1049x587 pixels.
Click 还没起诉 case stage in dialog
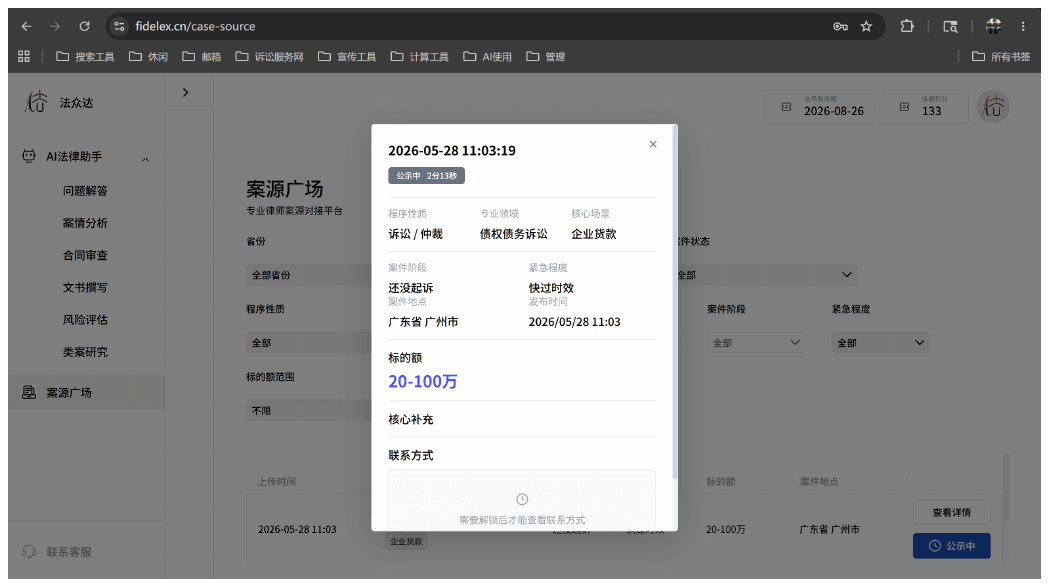[x=411, y=288]
